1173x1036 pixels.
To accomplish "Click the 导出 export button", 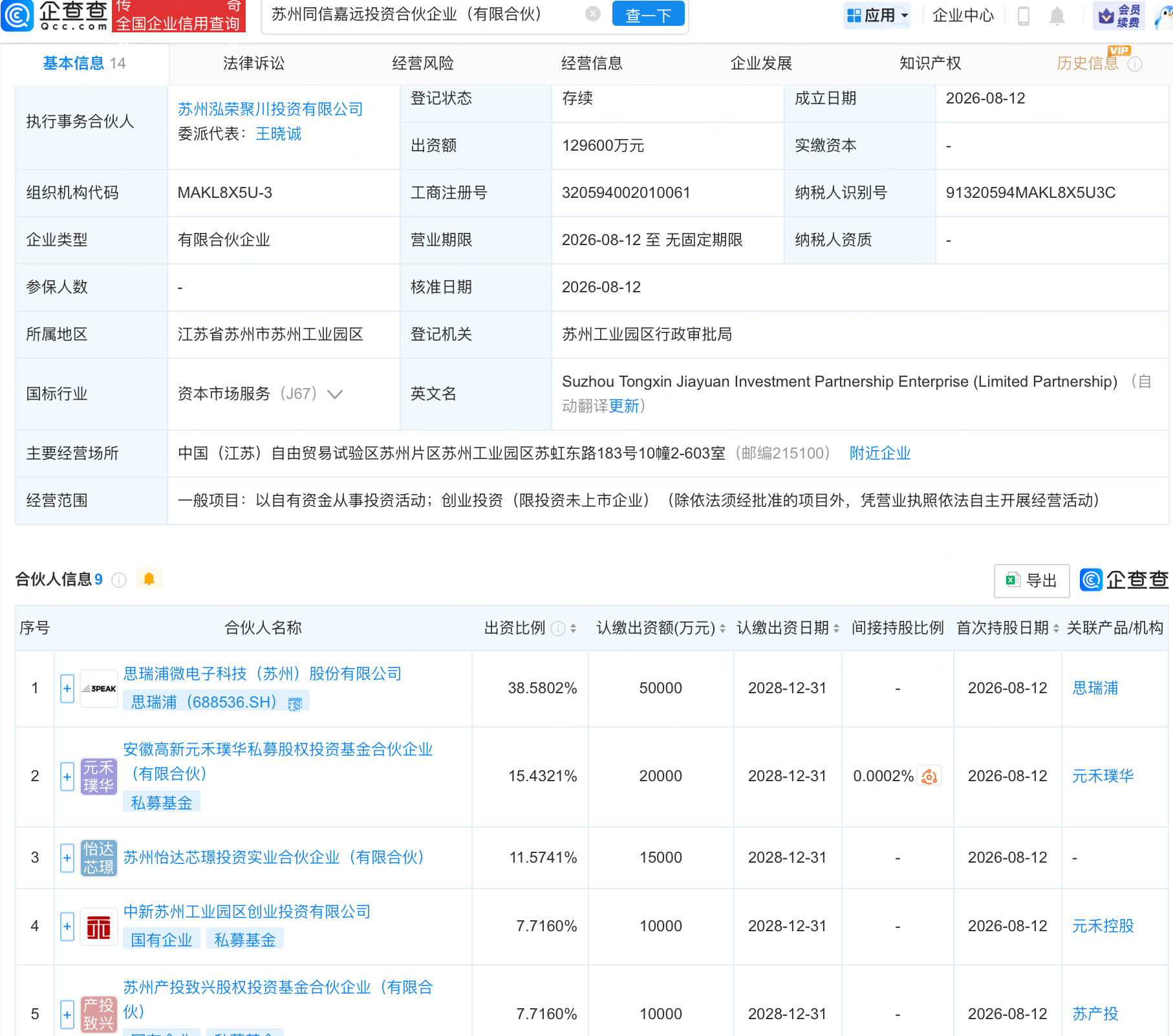I will (x=1031, y=580).
